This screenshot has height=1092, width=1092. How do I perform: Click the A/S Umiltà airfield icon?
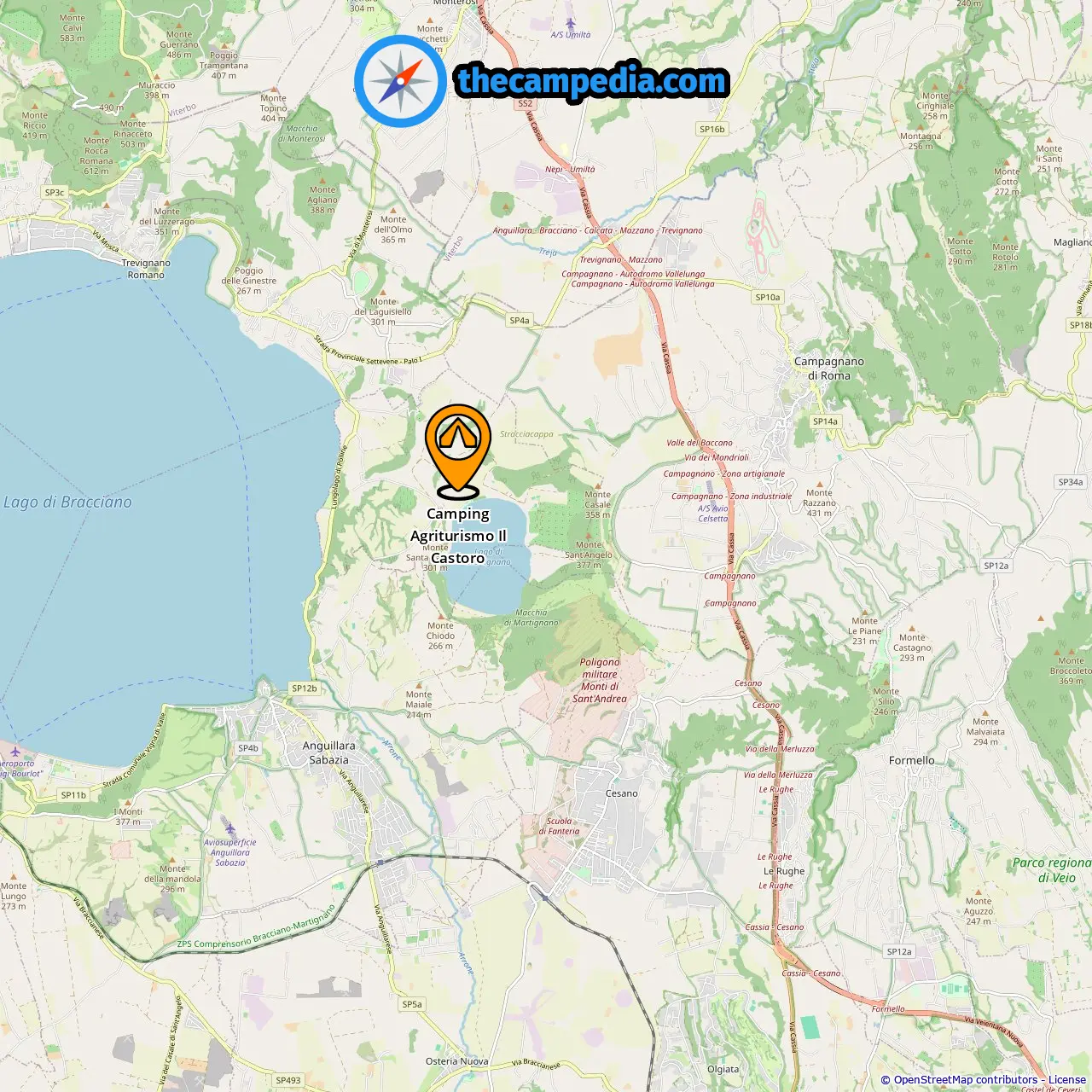571,23
